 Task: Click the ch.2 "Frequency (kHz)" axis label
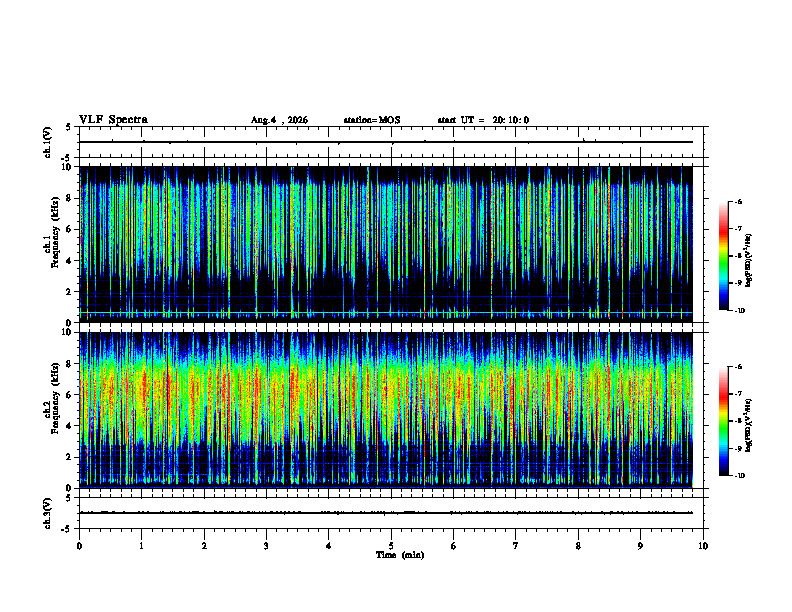[x=55, y=398]
